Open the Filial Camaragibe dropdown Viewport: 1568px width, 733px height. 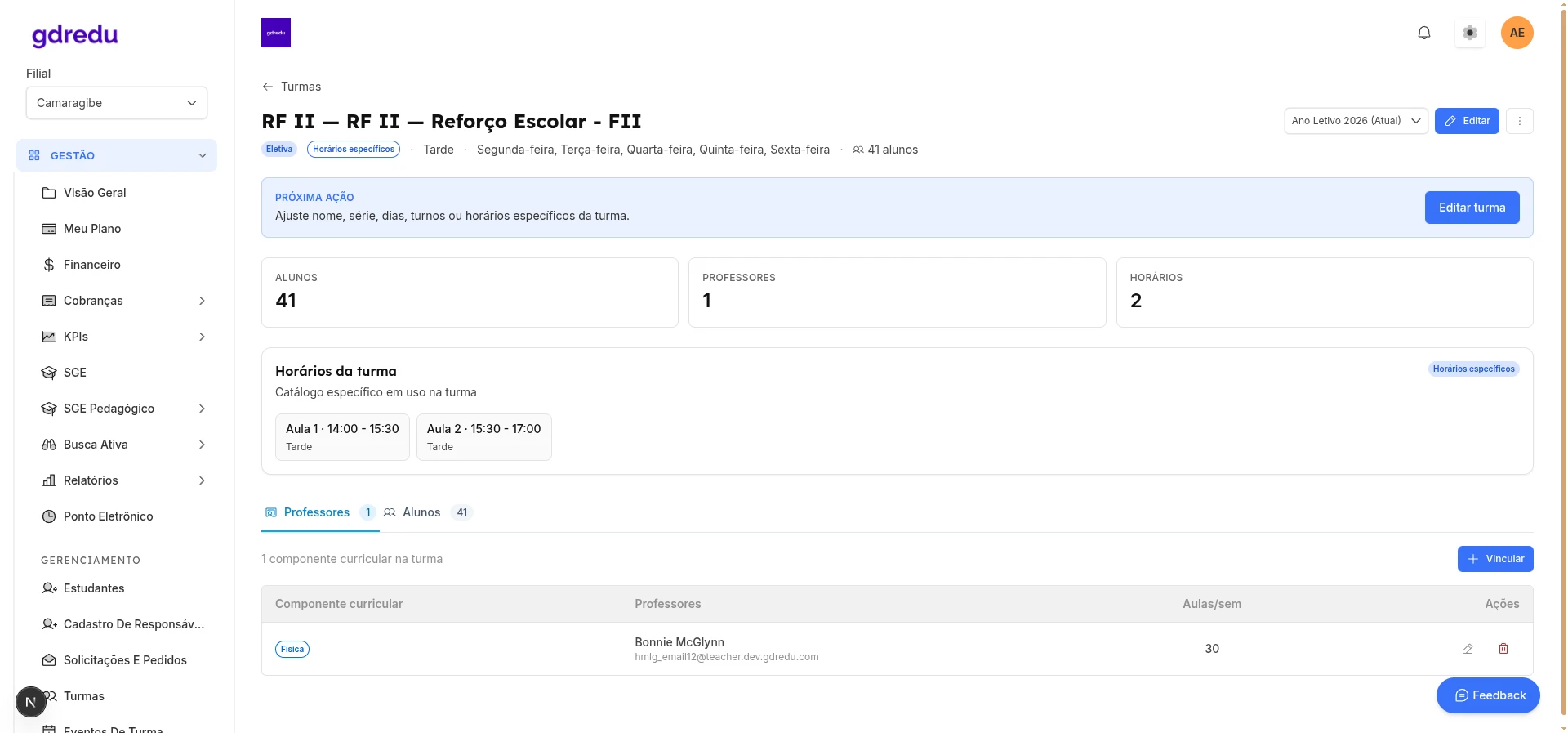click(x=117, y=103)
